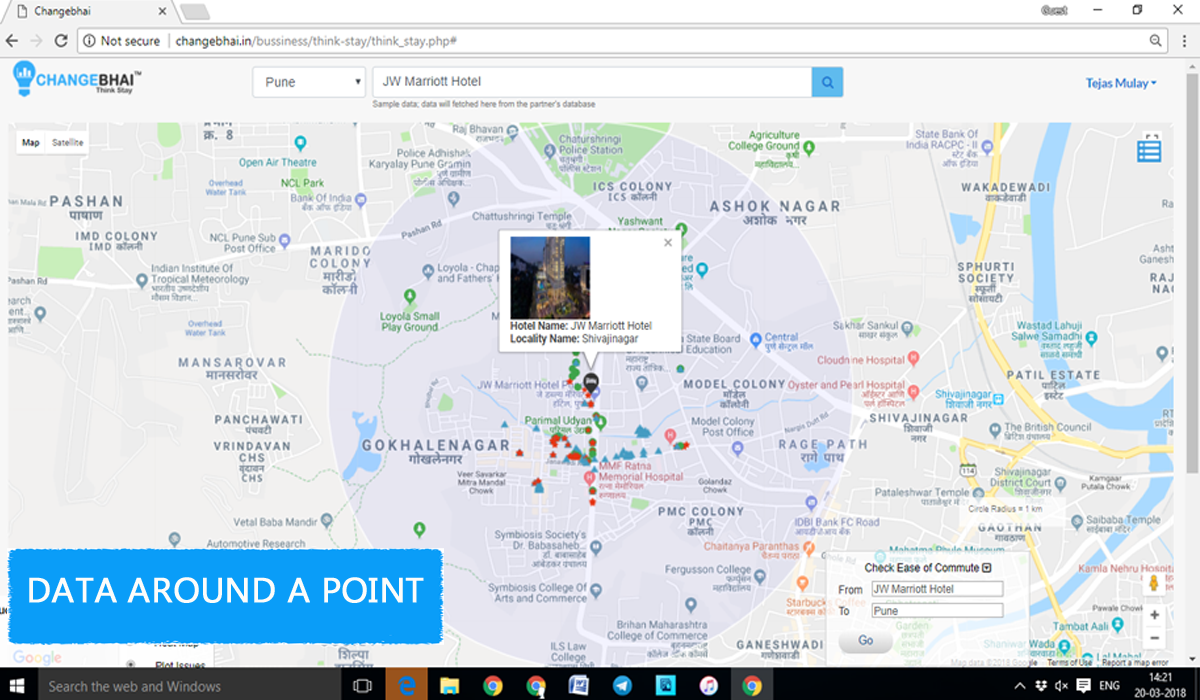Click the Loyola Small Play Ground pin
This screenshot has width=1200, height=700.
(x=409, y=297)
